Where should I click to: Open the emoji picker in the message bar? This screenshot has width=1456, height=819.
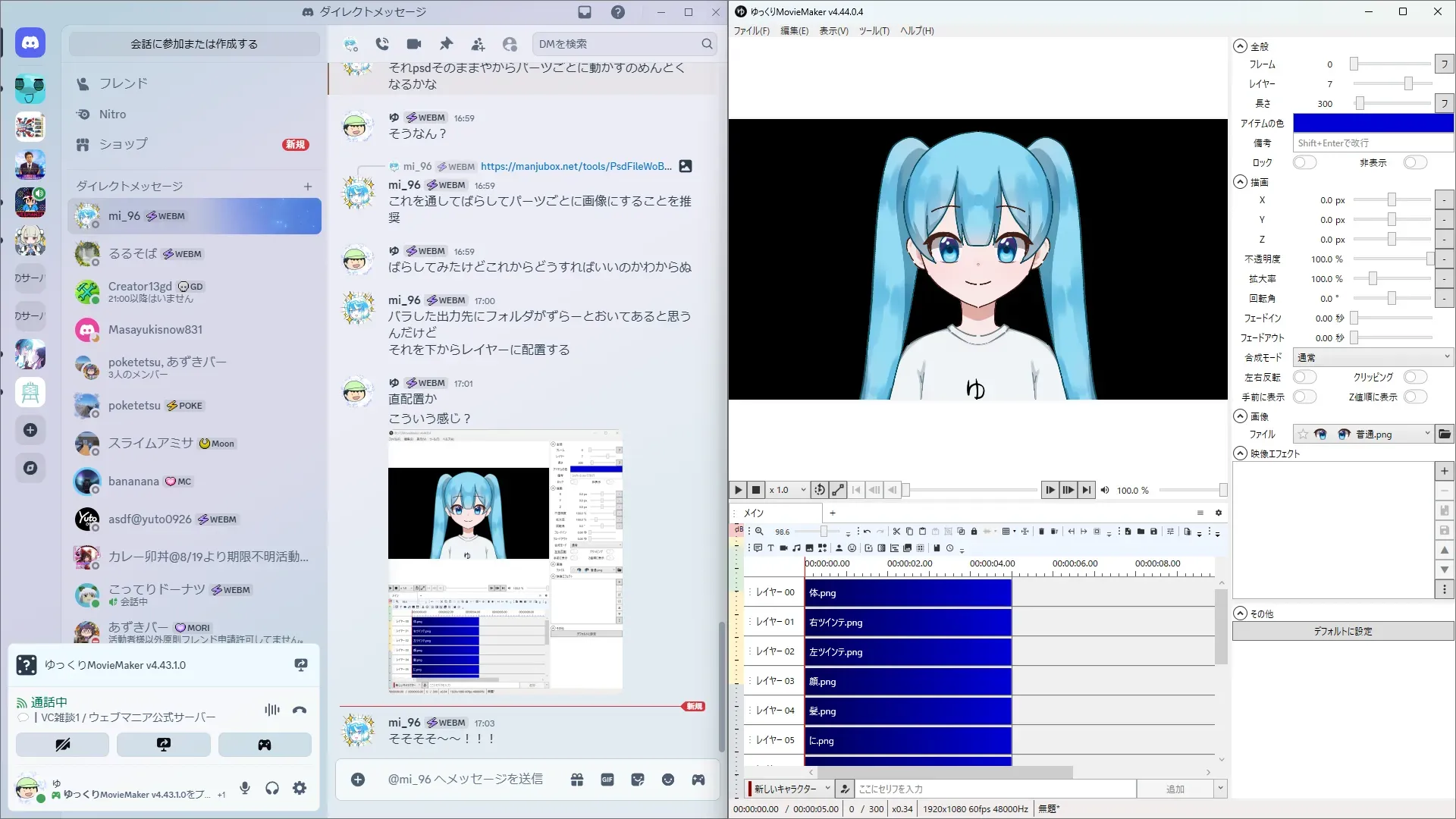pos(667,780)
